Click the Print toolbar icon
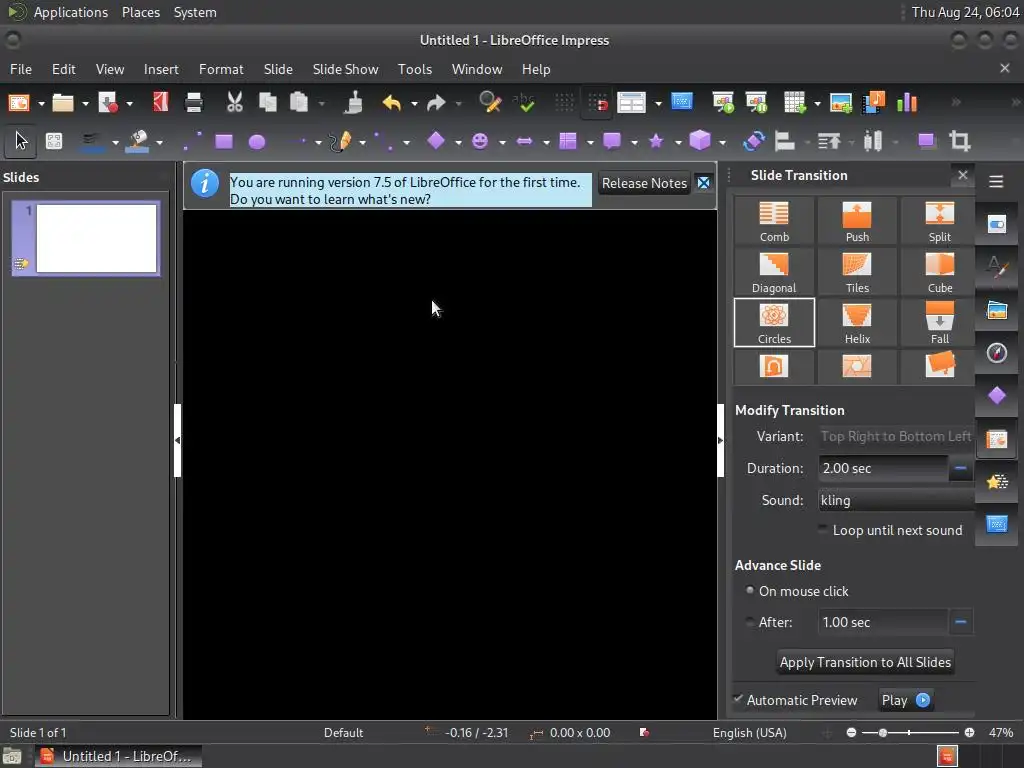The image size is (1024, 768). 194,103
